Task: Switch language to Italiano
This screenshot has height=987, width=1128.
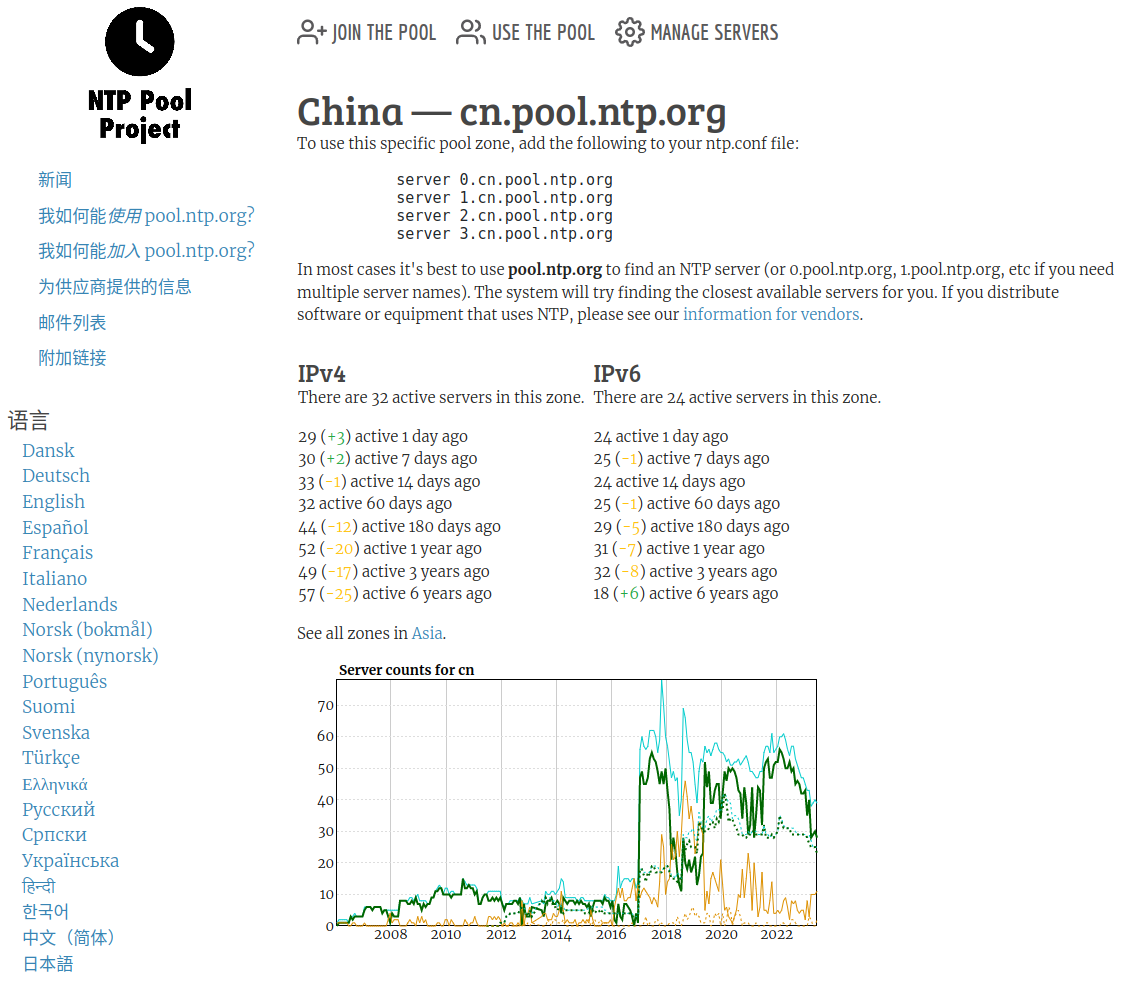Action: point(55,578)
